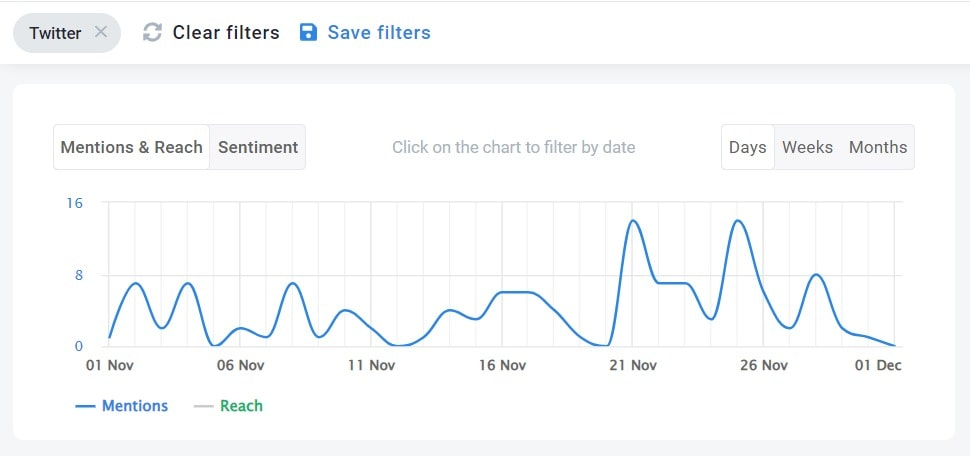Toggle the Reach series in the legend
The image size is (970, 456).
241,406
